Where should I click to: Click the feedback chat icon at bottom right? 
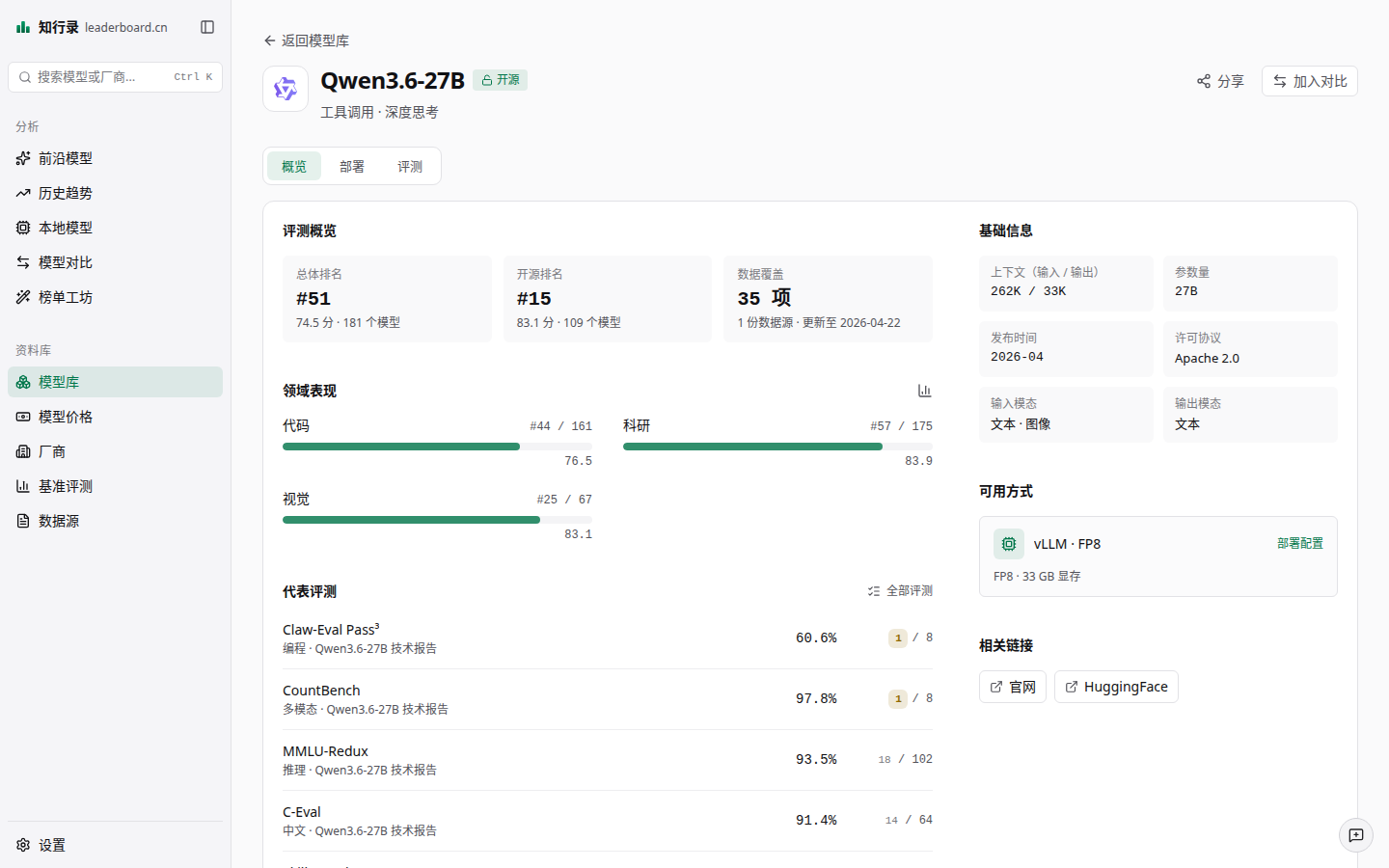[x=1356, y=835]
